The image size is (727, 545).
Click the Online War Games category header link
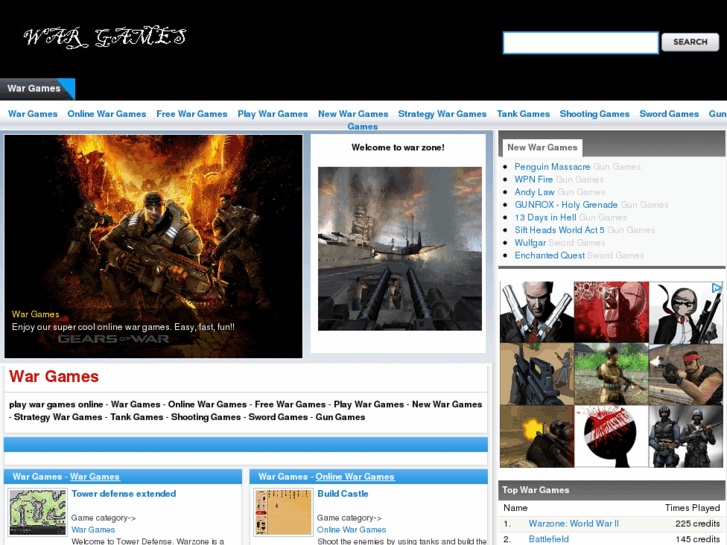tap(355, 476)
